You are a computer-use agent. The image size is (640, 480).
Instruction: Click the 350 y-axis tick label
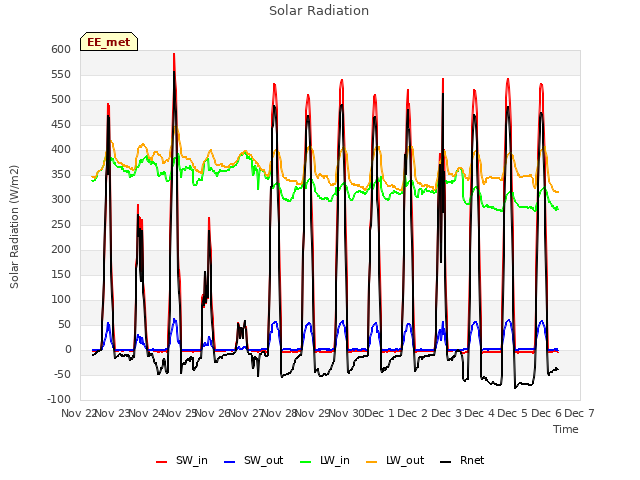tap(61, 174)
